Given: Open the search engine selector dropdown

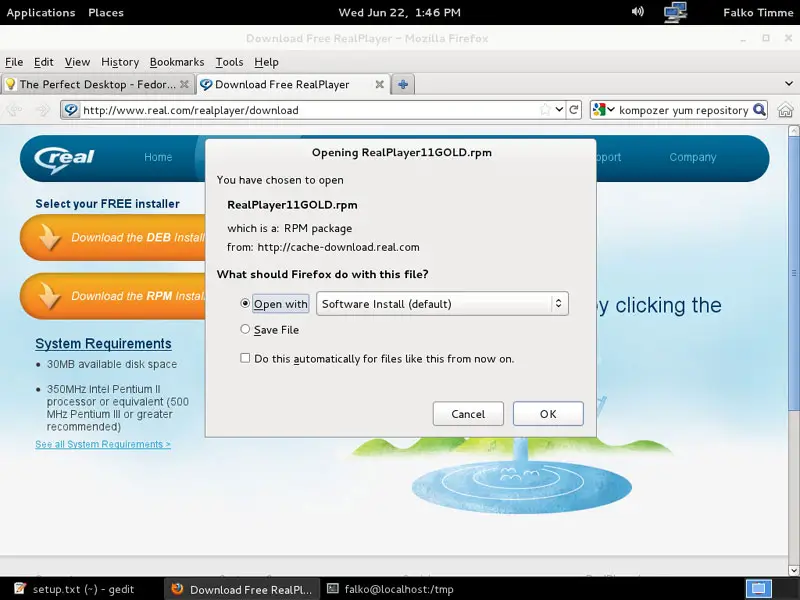Looking at the screenshot, I should 604,110.
